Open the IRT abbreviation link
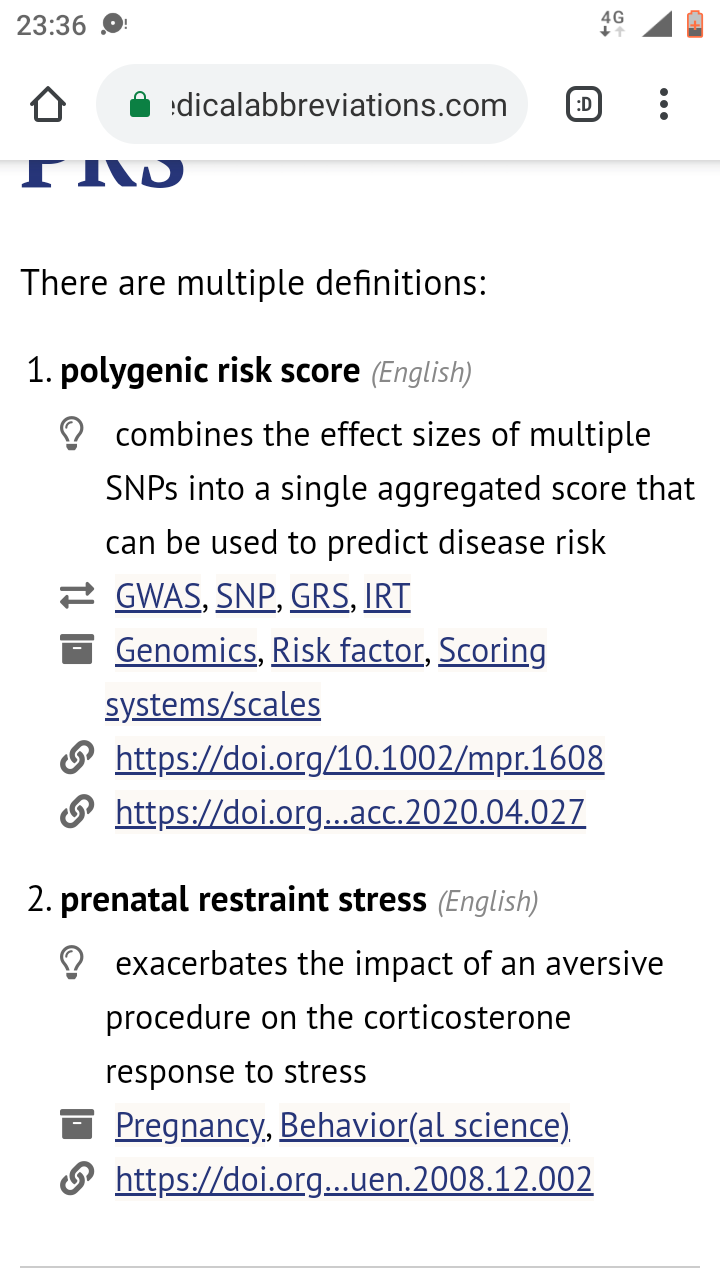This screenshot has width=720, height=1280. (387, 597)
